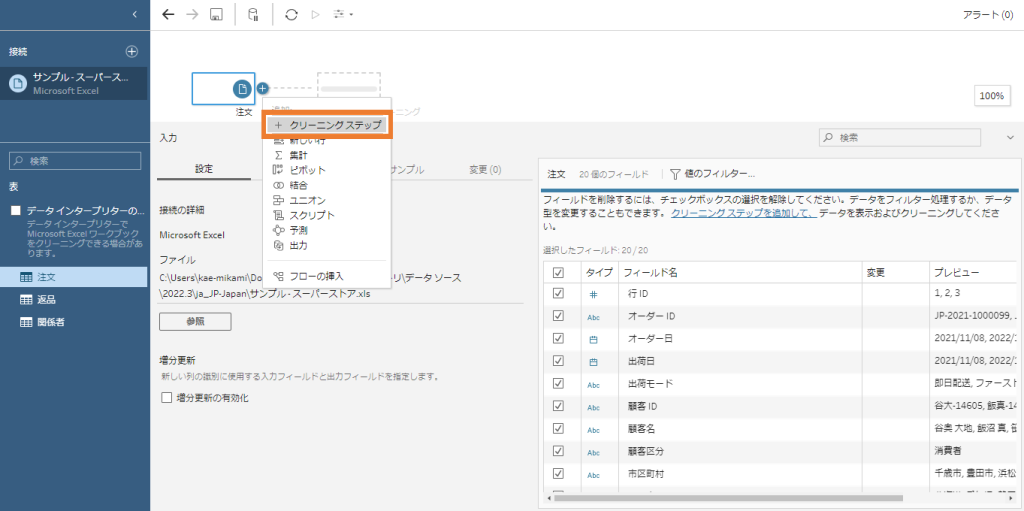Open Abc type dropdown for 顧客名
Image resolution: width=1024 pixels, height=511 pixels.
click(594, 430)
